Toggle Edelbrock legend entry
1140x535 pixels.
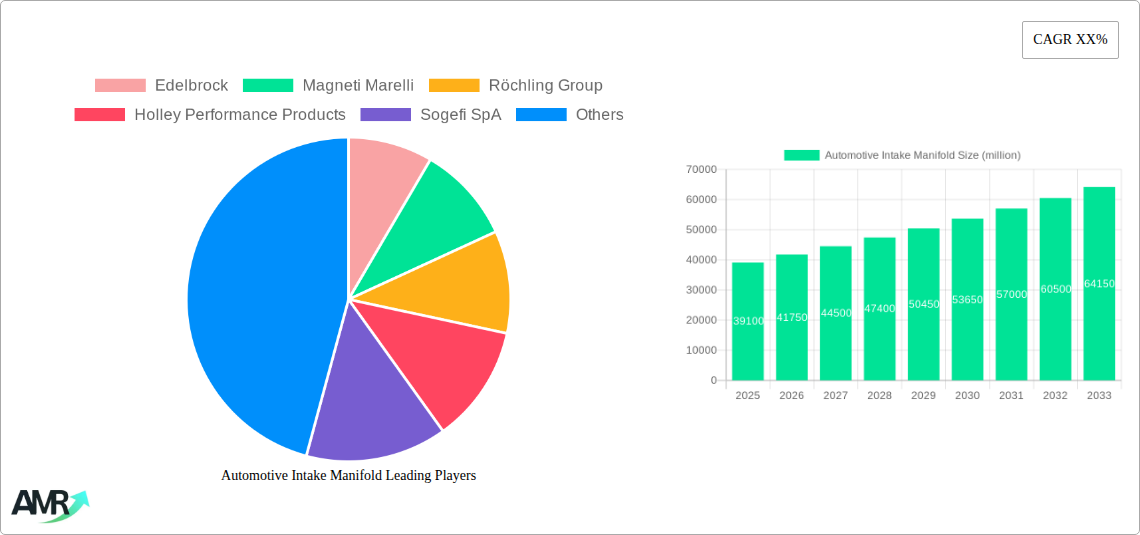coord(161,86)
